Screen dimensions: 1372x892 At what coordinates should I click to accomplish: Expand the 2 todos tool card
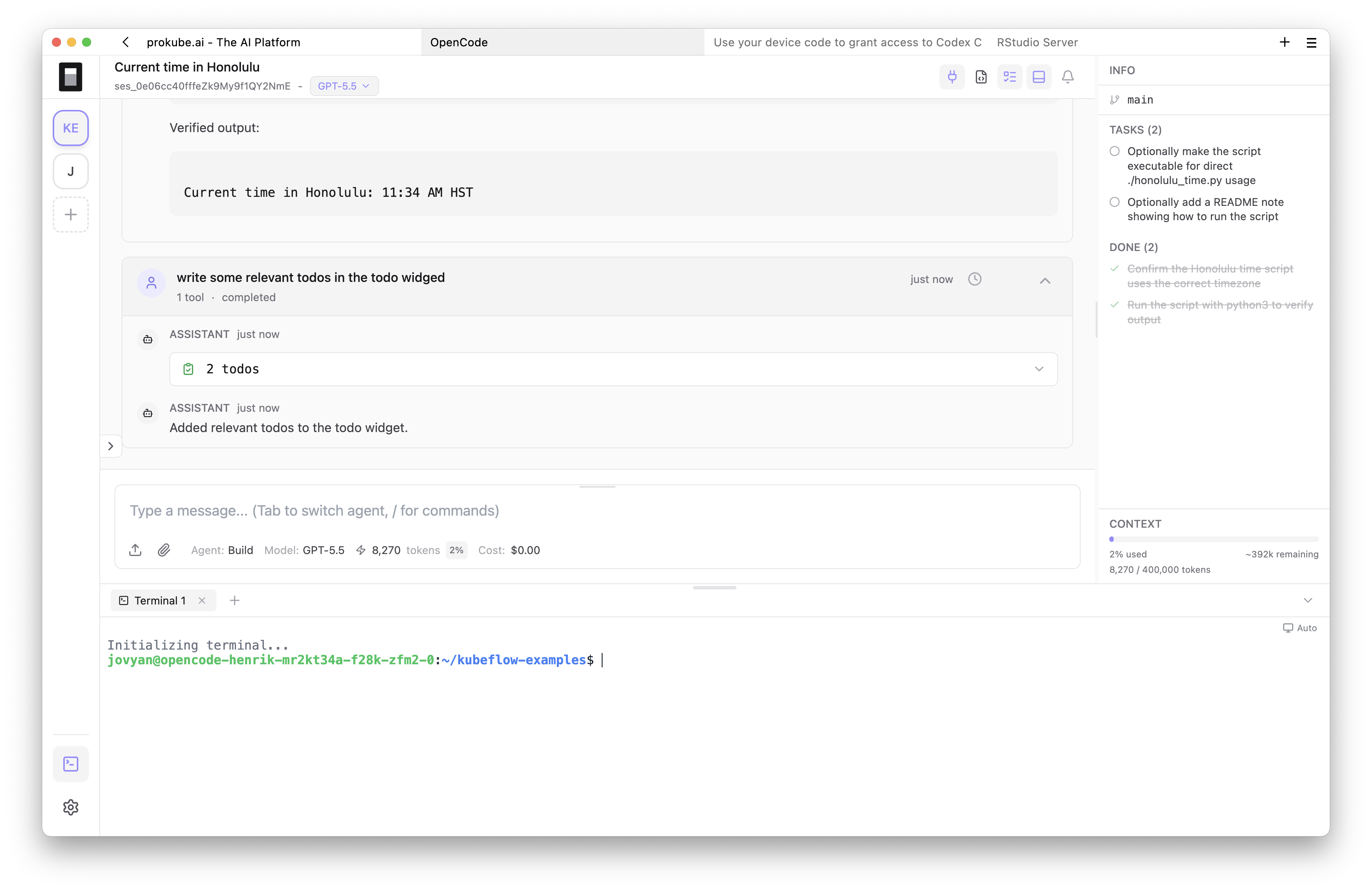click(613, 369)
